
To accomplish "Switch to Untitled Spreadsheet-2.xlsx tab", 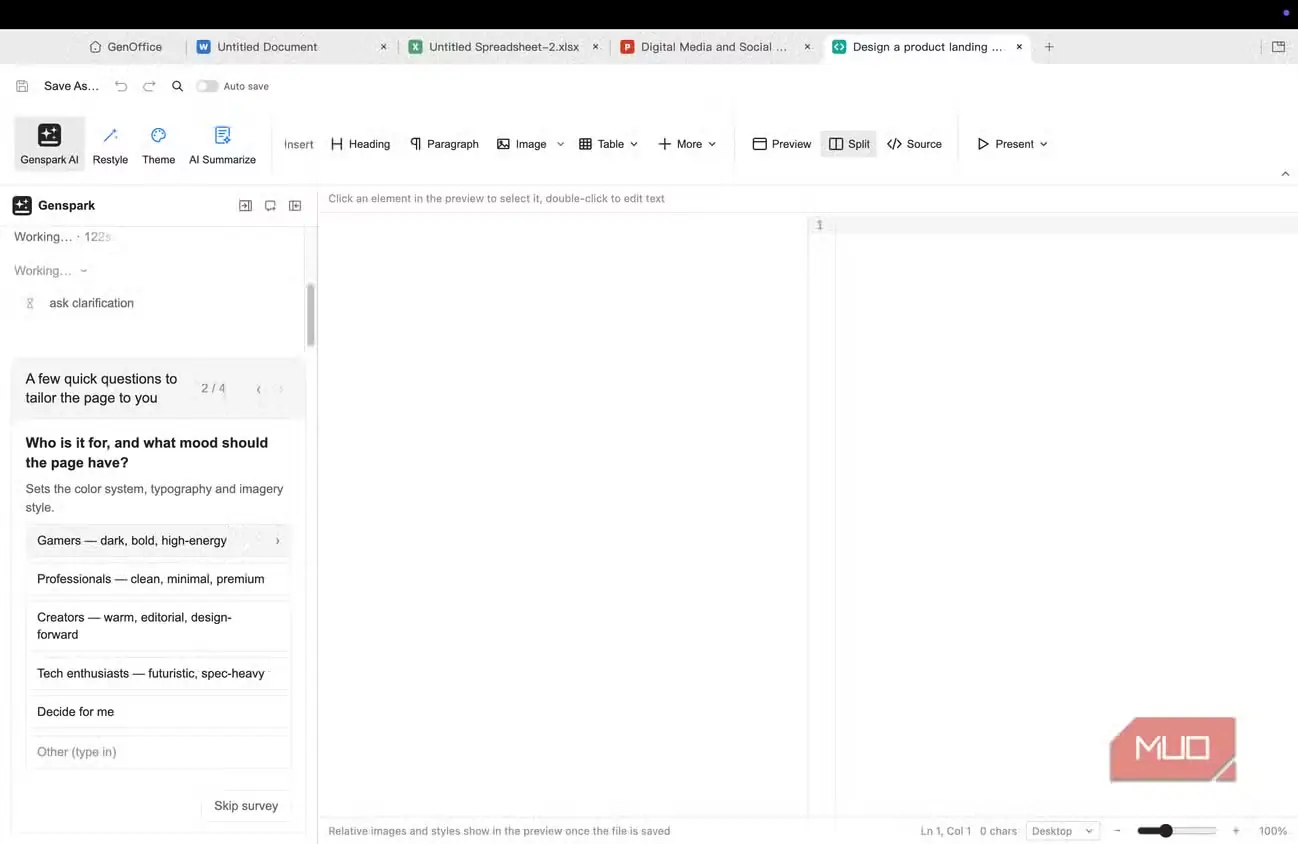I will 503,47.
